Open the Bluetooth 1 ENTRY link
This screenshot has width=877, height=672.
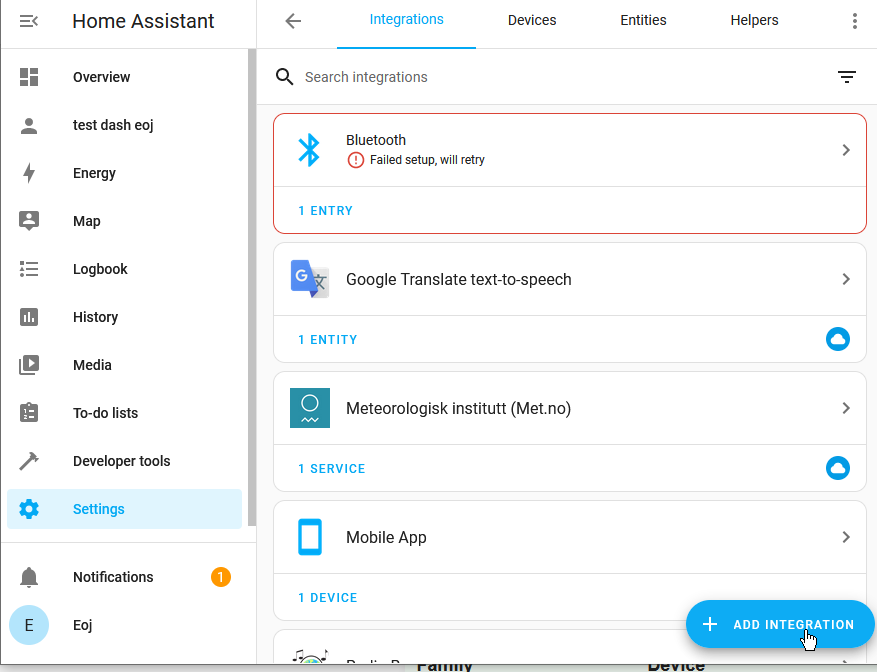click(x=326, y=211)
